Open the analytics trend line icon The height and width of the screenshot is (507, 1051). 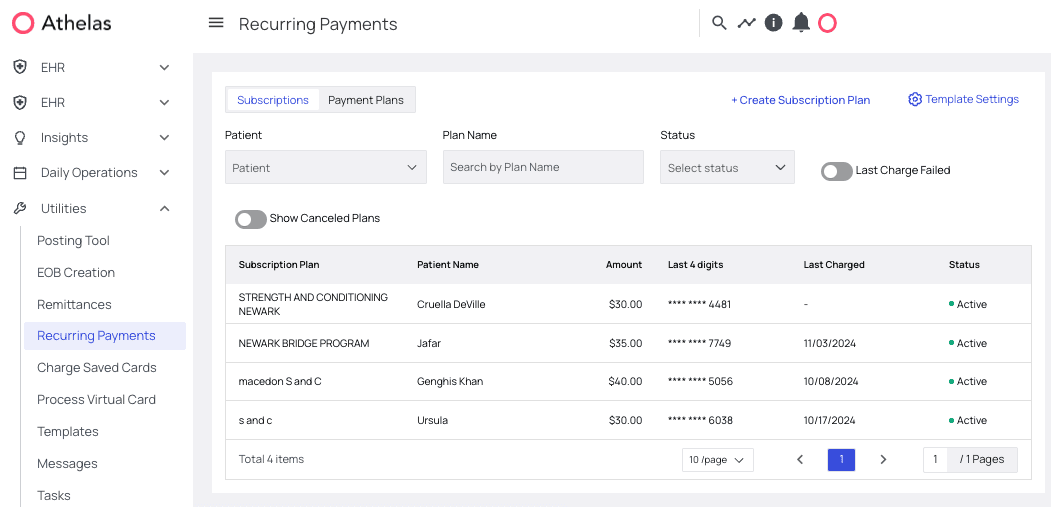746,23
